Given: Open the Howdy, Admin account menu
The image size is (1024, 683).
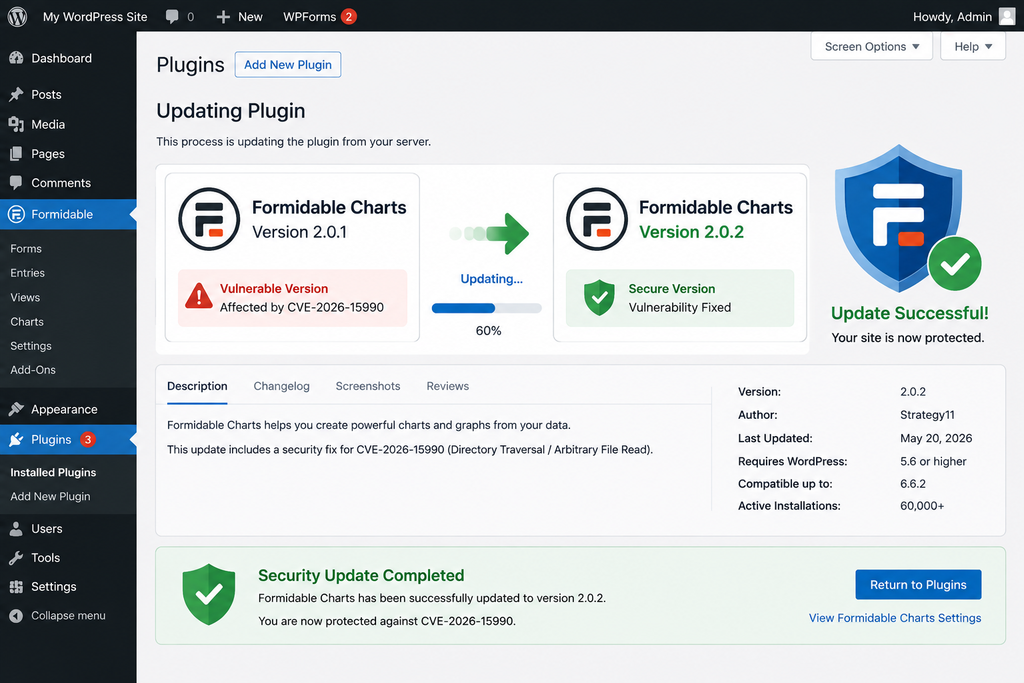Looking at the screenshot, I should click(x=963, y=17).
